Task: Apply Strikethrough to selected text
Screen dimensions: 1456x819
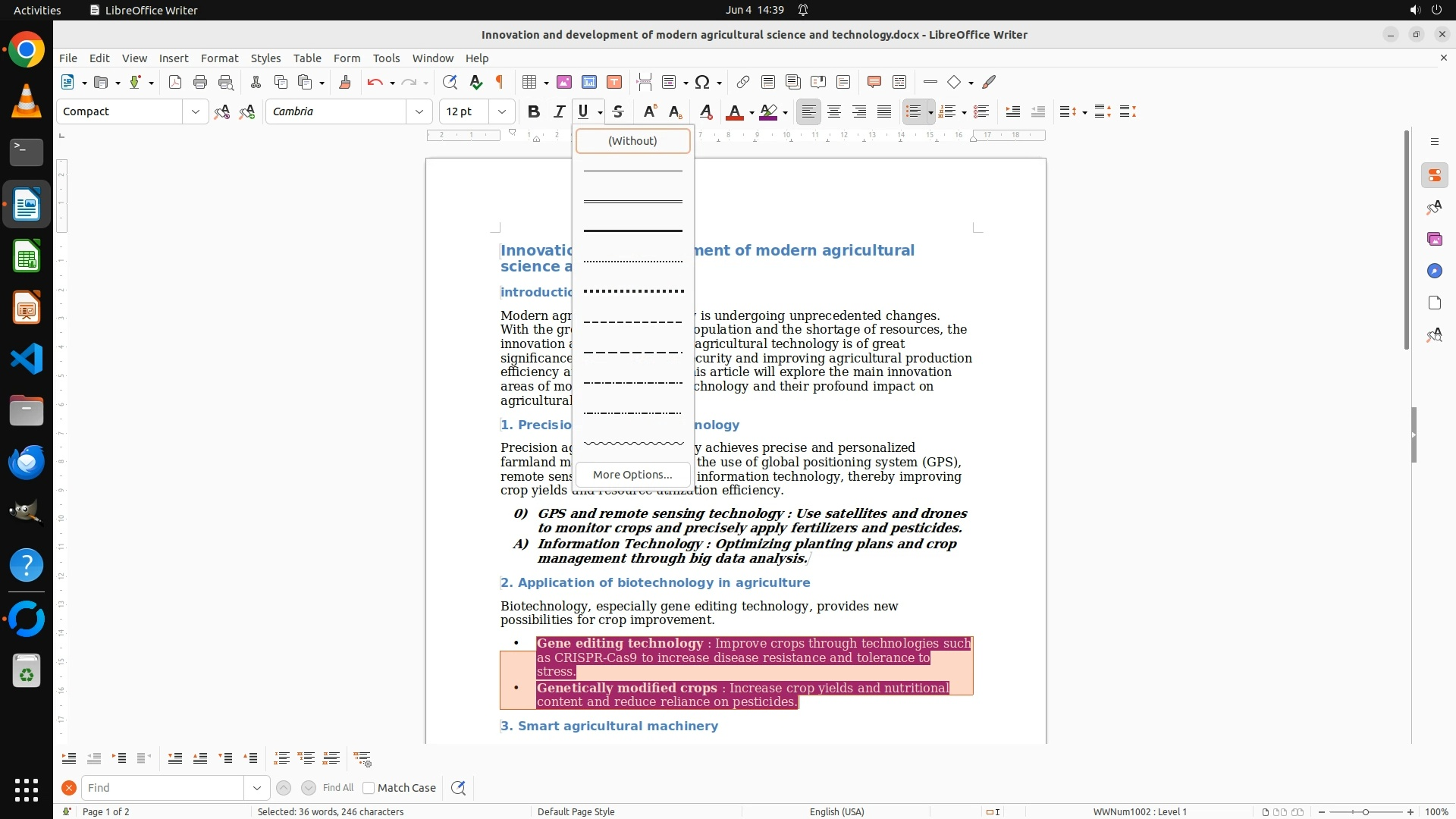Action: click(618, 111)
